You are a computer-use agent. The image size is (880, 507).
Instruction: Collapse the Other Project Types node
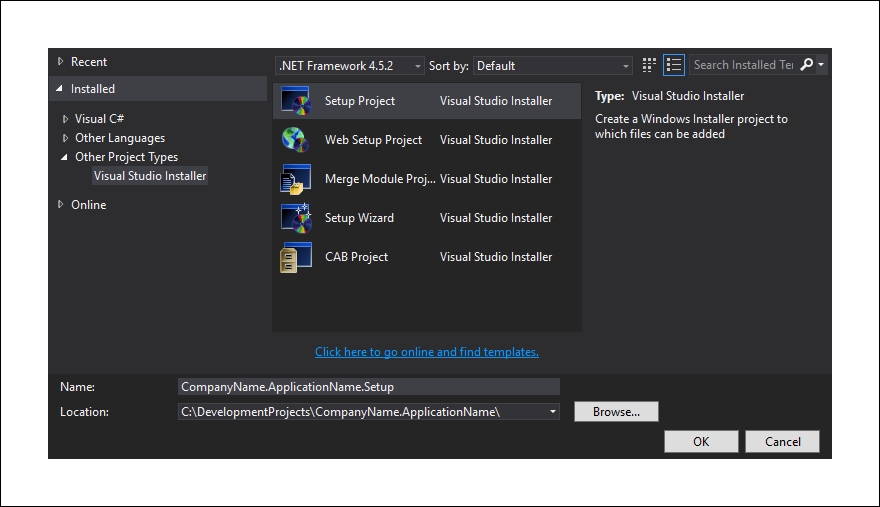(x=64, y=157)
